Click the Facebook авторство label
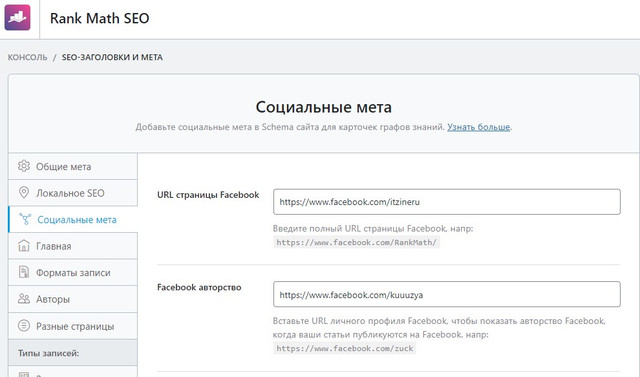Screen dimensions: 640x377 point(199,287)
